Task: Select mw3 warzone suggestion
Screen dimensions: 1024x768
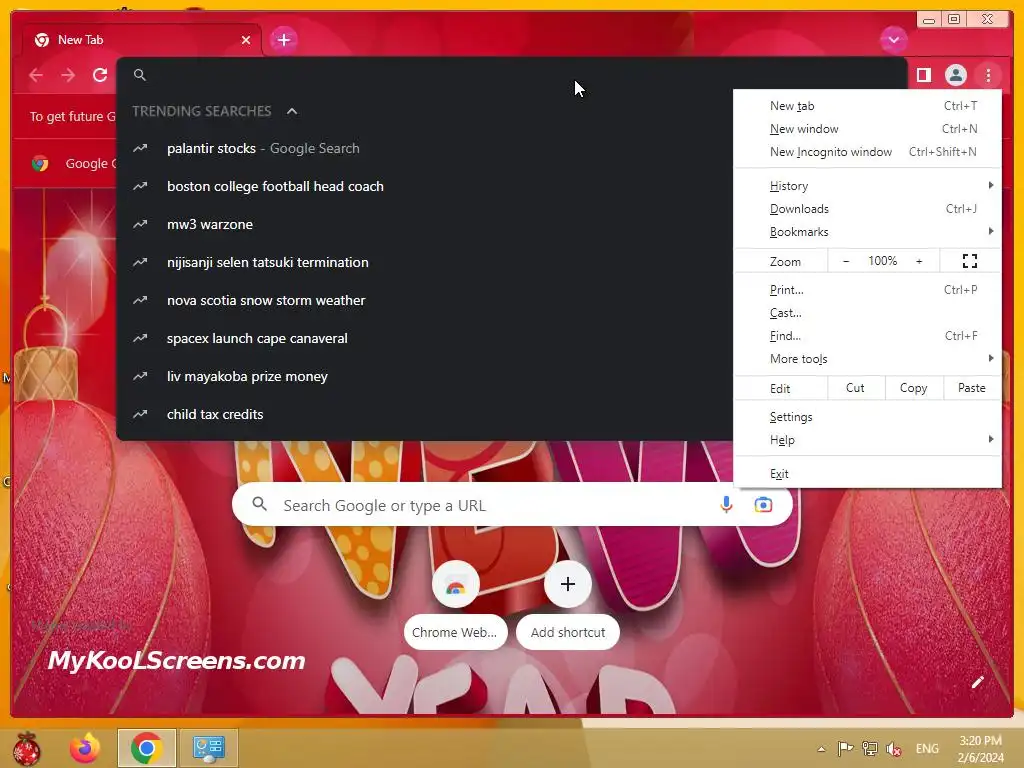Action: 424,225
